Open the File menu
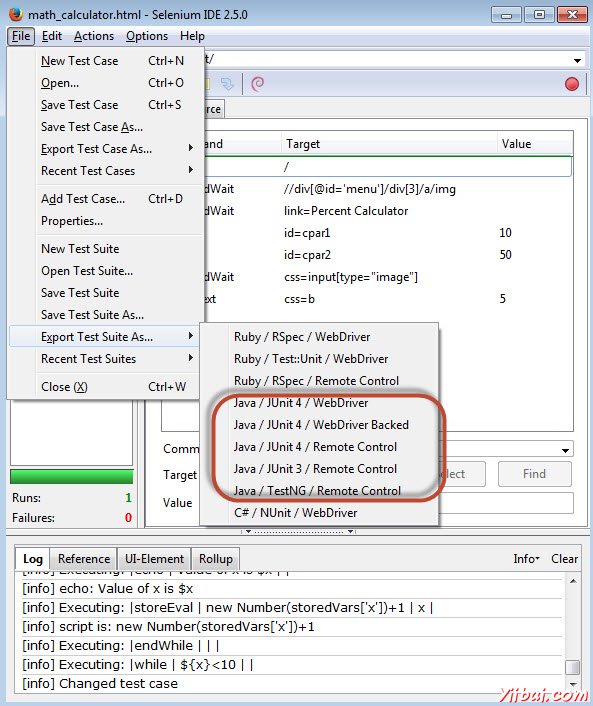 point(21,36)
